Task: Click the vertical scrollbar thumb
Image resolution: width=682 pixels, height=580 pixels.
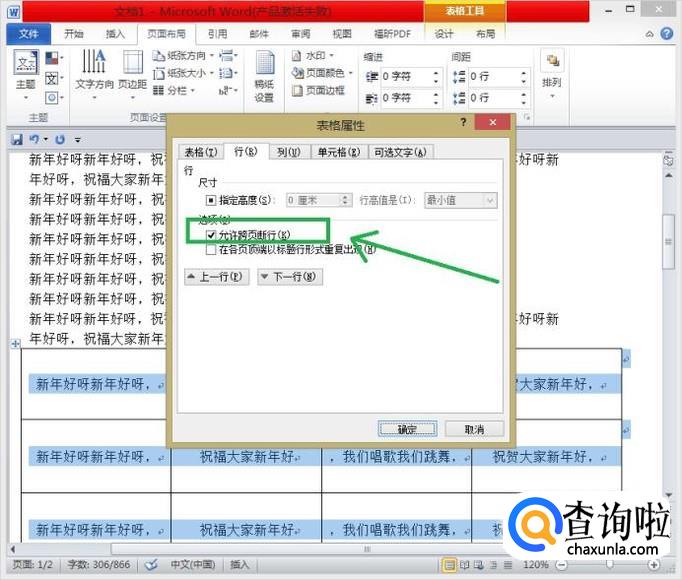Action: (668, 242)
